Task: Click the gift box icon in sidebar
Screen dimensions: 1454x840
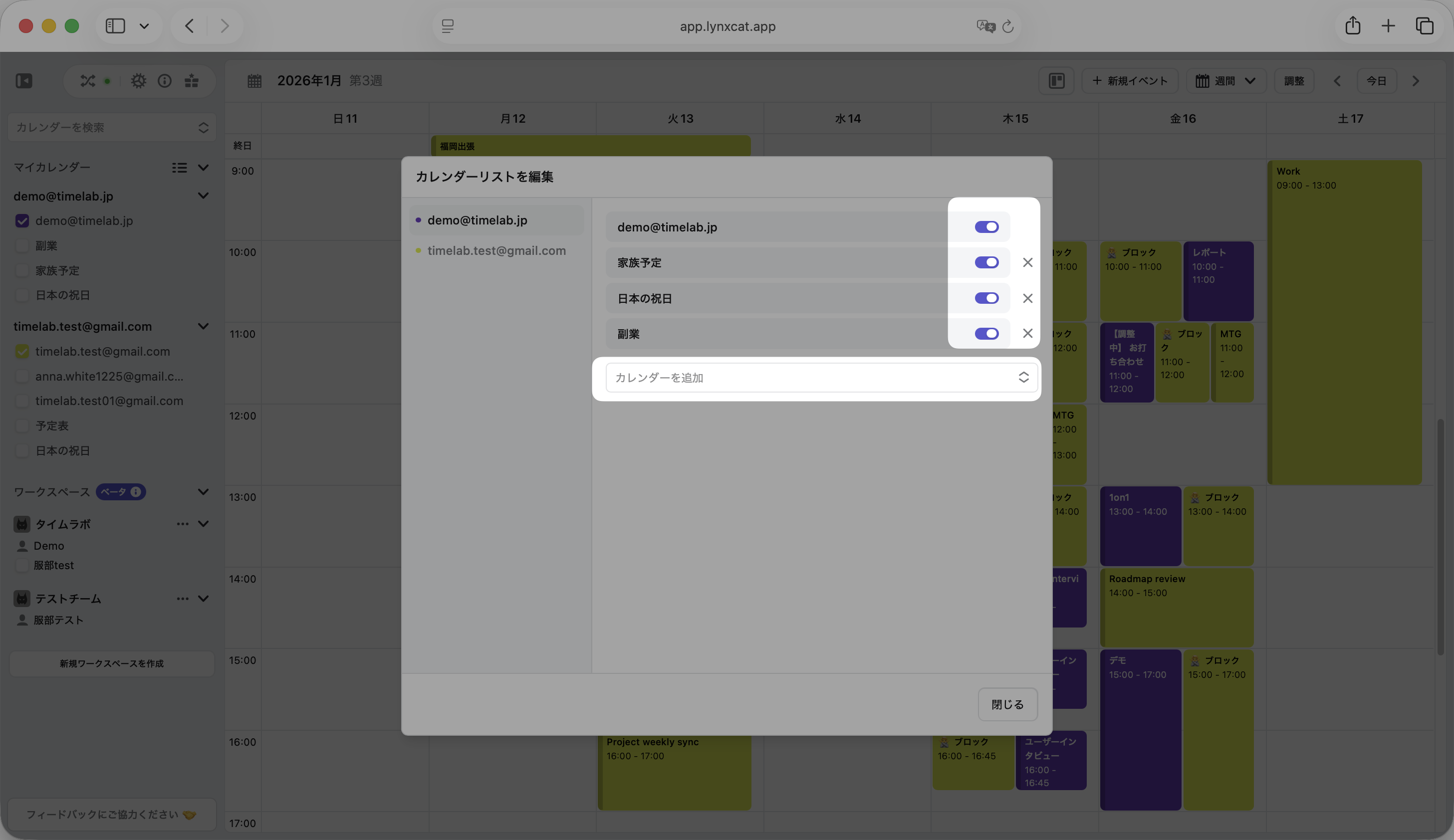Action: click(x=192, y=81)
